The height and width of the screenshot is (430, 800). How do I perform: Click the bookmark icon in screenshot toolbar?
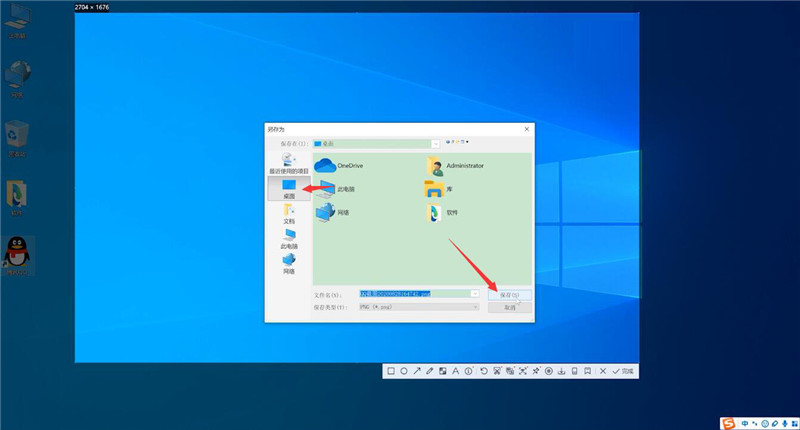588,371
